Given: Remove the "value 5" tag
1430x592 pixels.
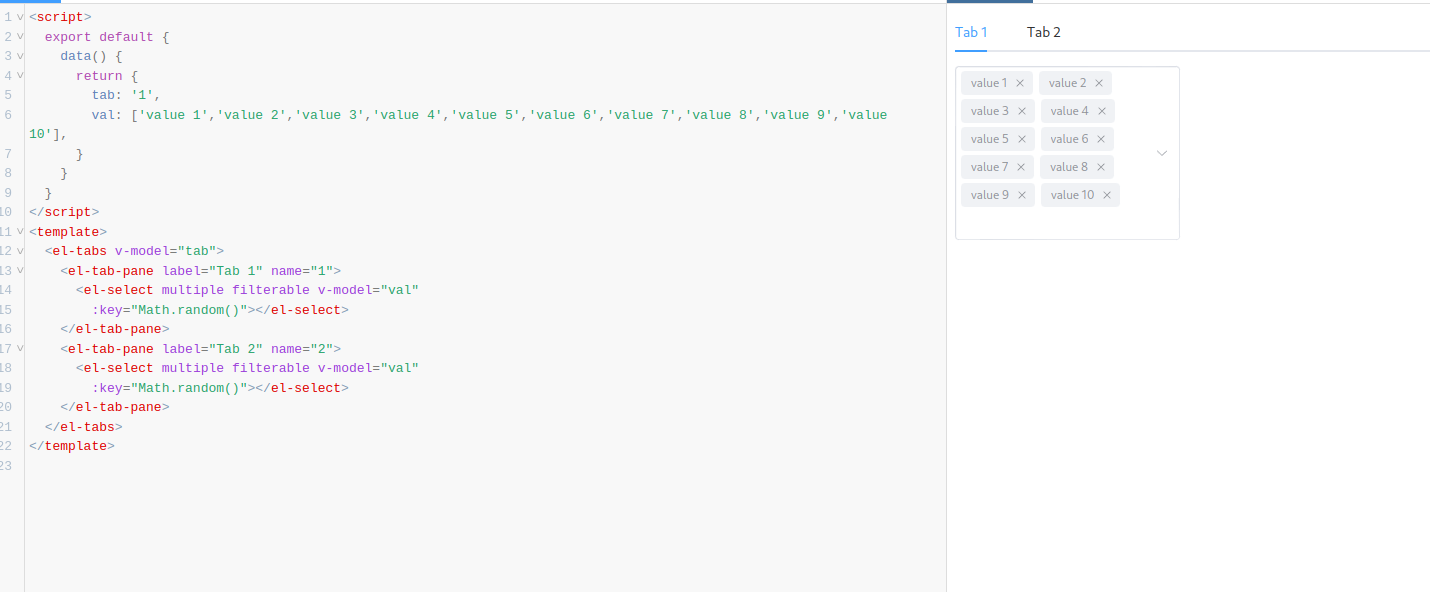Looking at the screenshot, I should coord(1021,139).
